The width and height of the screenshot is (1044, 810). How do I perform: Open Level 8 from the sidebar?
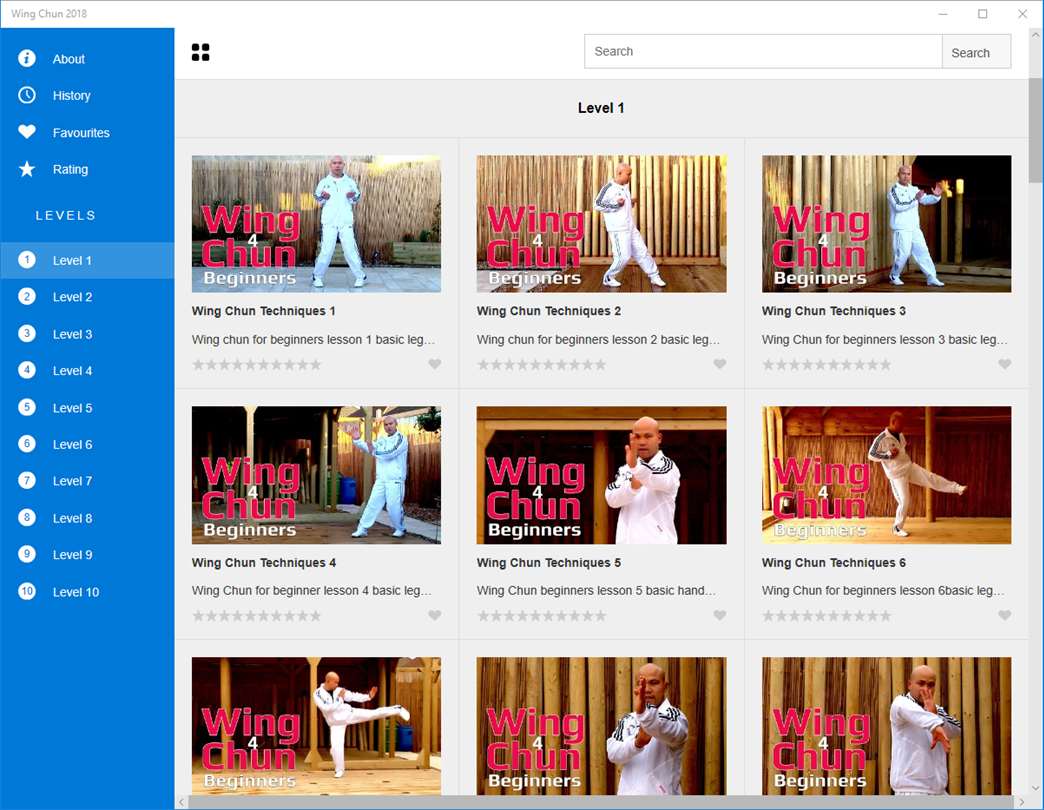(x=87, y=518)
